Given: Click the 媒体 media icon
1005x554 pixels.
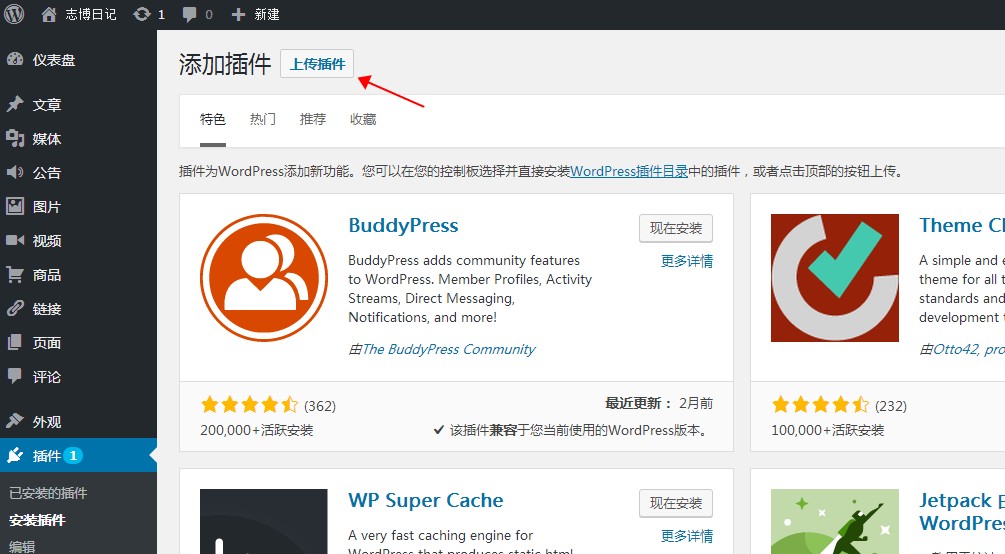Looking at the screenshot, I should coord(15,138).
